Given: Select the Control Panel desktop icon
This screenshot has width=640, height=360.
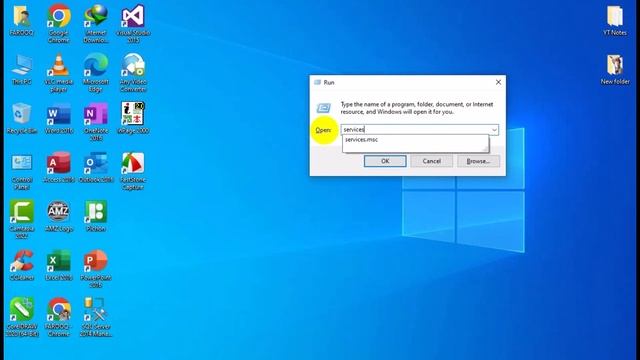Looking at the screenshot, I should coord(22,171).
